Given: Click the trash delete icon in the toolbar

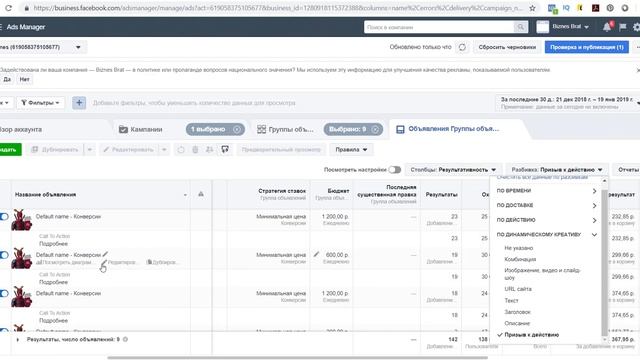Looking at the screenshot, I should (x=195, y=150).
